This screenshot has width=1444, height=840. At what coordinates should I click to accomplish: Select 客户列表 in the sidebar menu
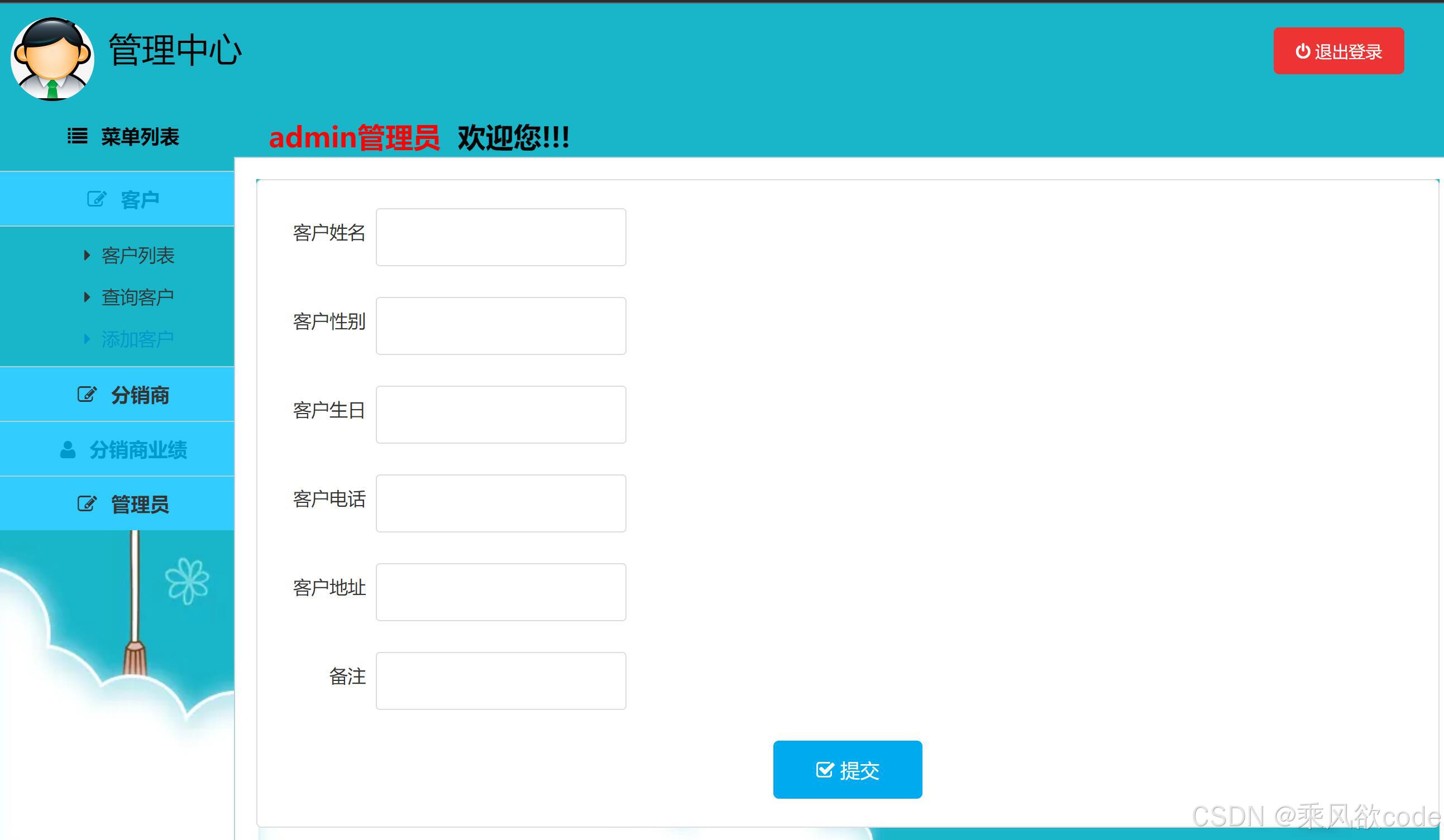(x=137, y=256)
